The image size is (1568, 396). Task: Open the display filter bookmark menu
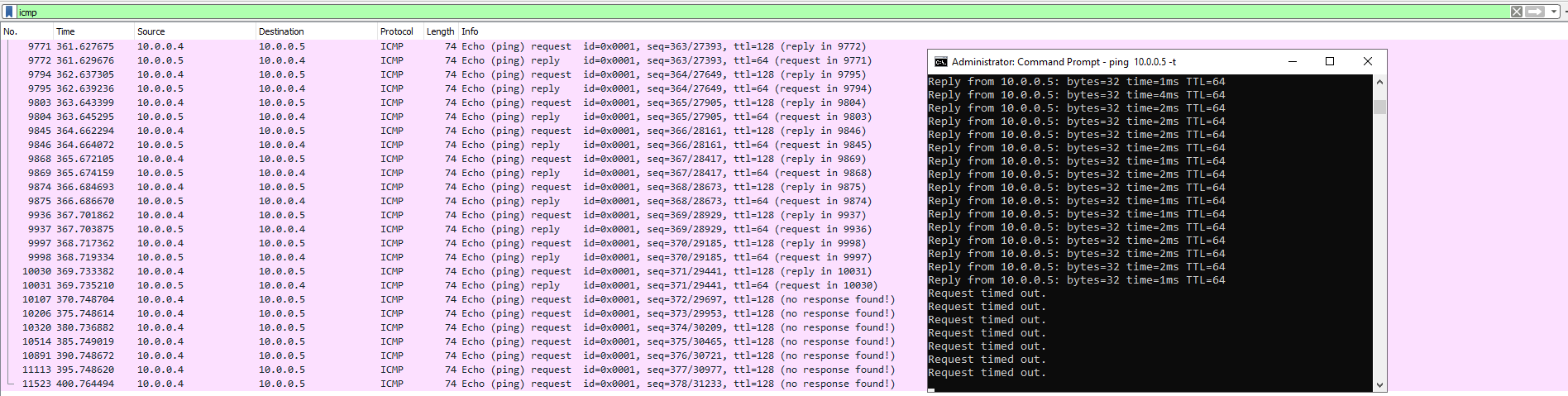pyautogui.click(x=10, y=12)
